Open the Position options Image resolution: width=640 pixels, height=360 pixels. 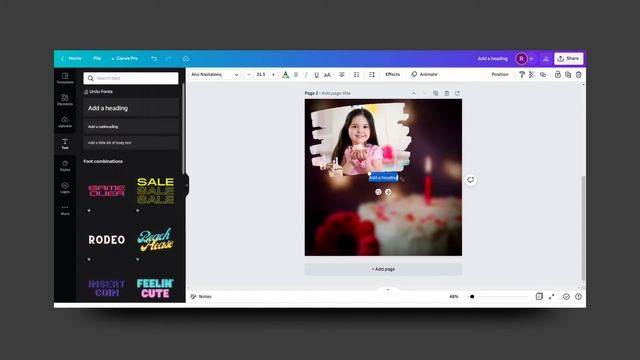point(500,74)
